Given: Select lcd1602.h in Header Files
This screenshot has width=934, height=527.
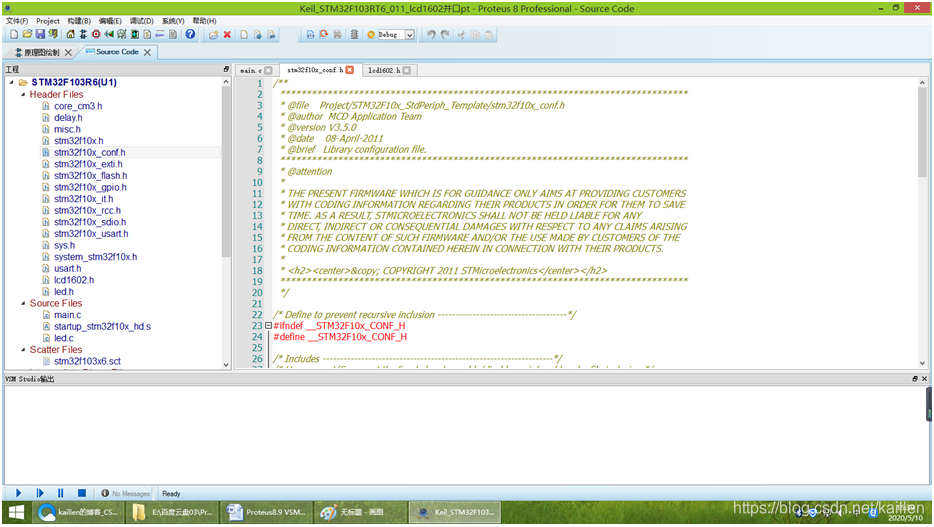Looking at the screenshot, I should pyautogui.click(x=74, y=280).
